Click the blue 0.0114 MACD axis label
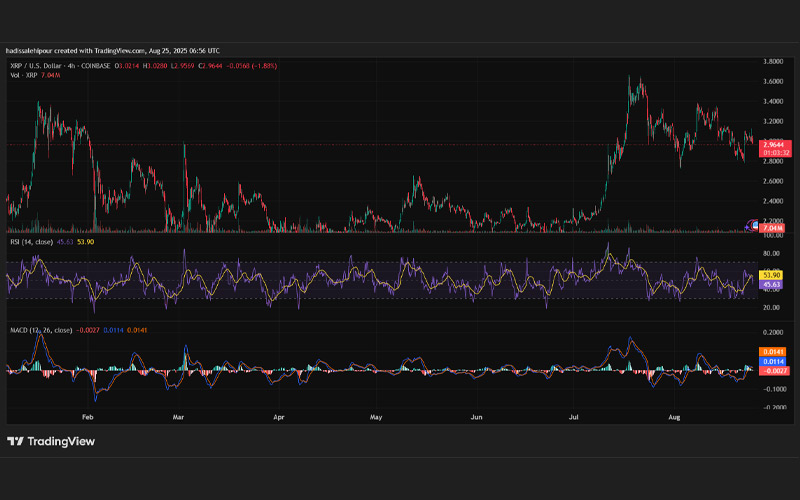This screenshot has width=800, height=500. coord(773,361)
